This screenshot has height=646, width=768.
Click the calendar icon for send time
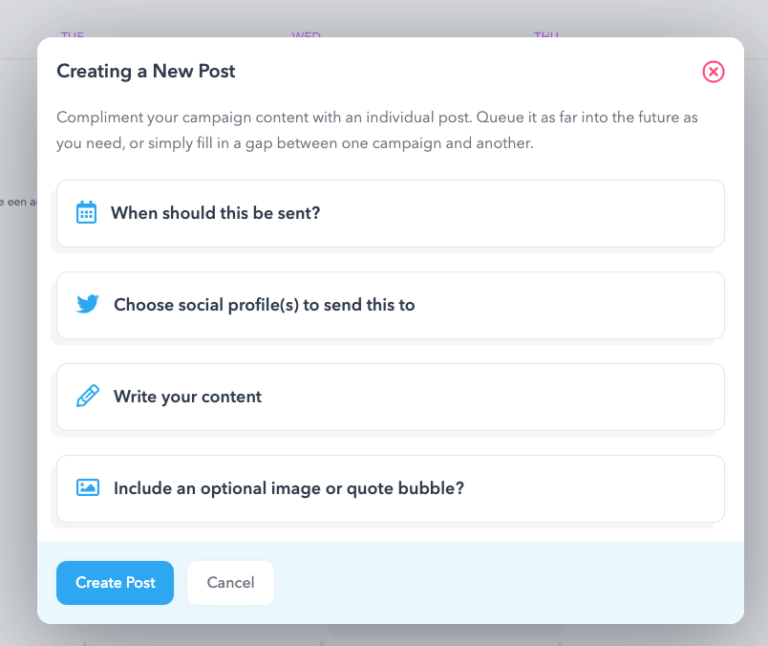(x=87, y=212)
